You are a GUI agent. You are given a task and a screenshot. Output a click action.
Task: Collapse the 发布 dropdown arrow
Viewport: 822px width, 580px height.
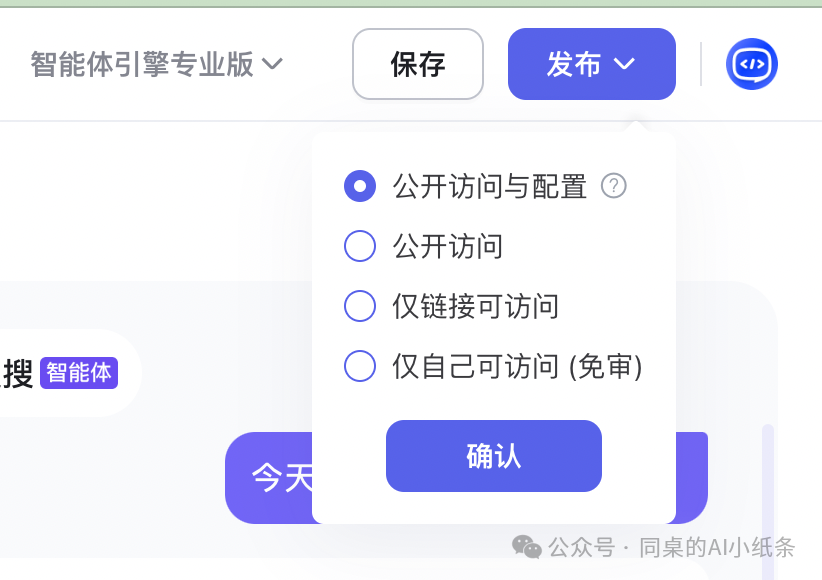coord(626,64)
